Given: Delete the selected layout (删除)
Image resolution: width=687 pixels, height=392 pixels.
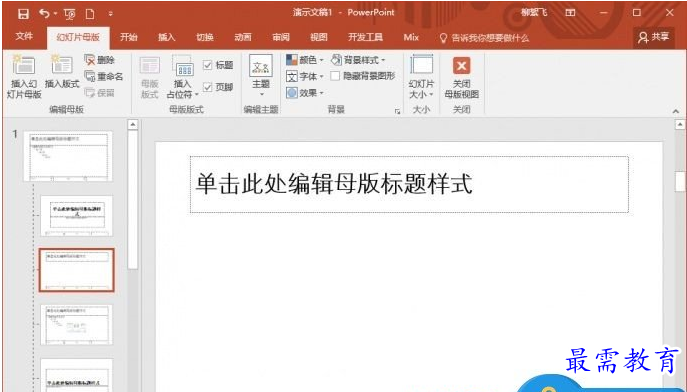Looking at the screenshot, I should (100, 60).
